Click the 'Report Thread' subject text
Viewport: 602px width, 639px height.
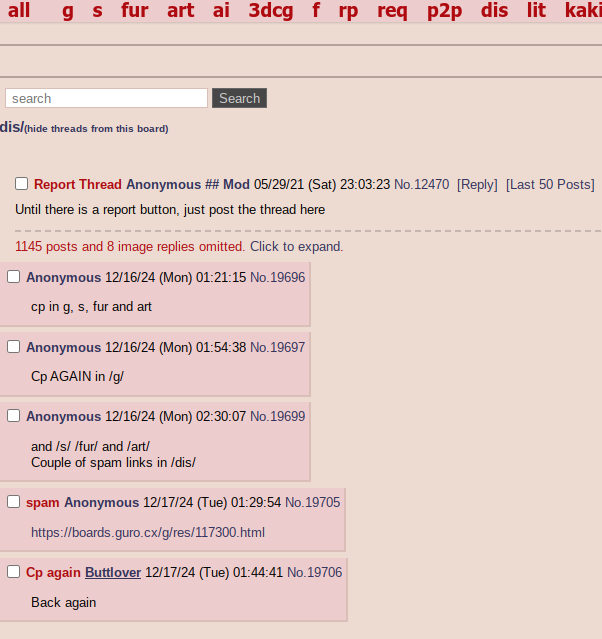click(78, 185)
